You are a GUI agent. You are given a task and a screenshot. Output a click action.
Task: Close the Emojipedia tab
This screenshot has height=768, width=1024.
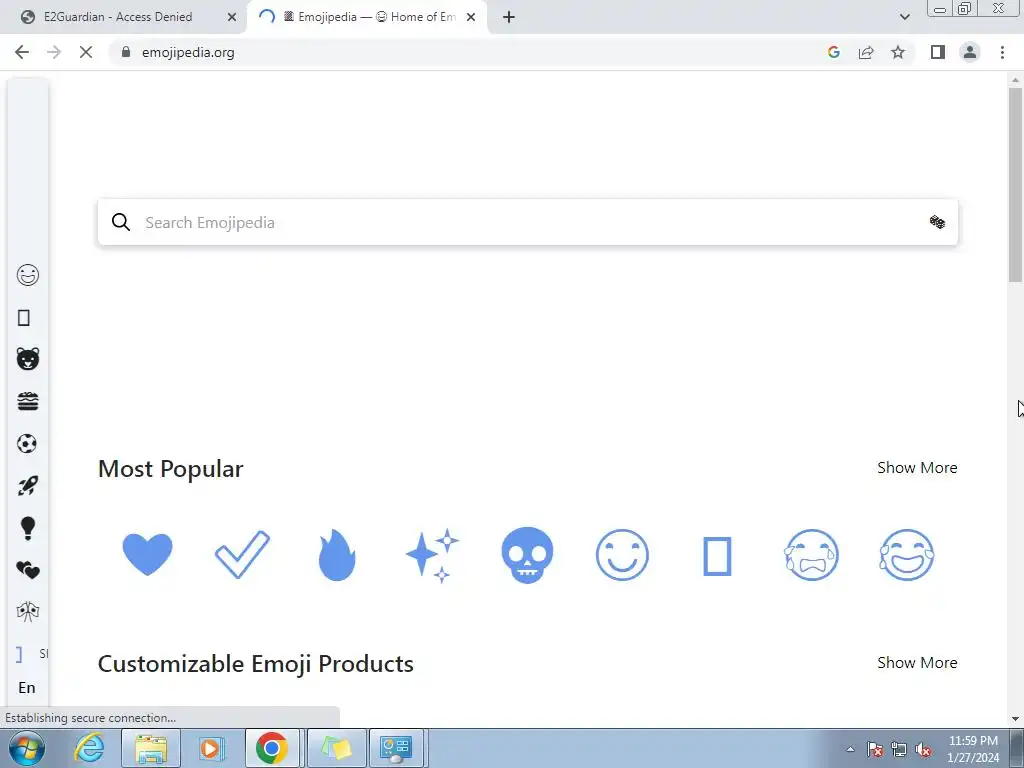coord(471,17)
